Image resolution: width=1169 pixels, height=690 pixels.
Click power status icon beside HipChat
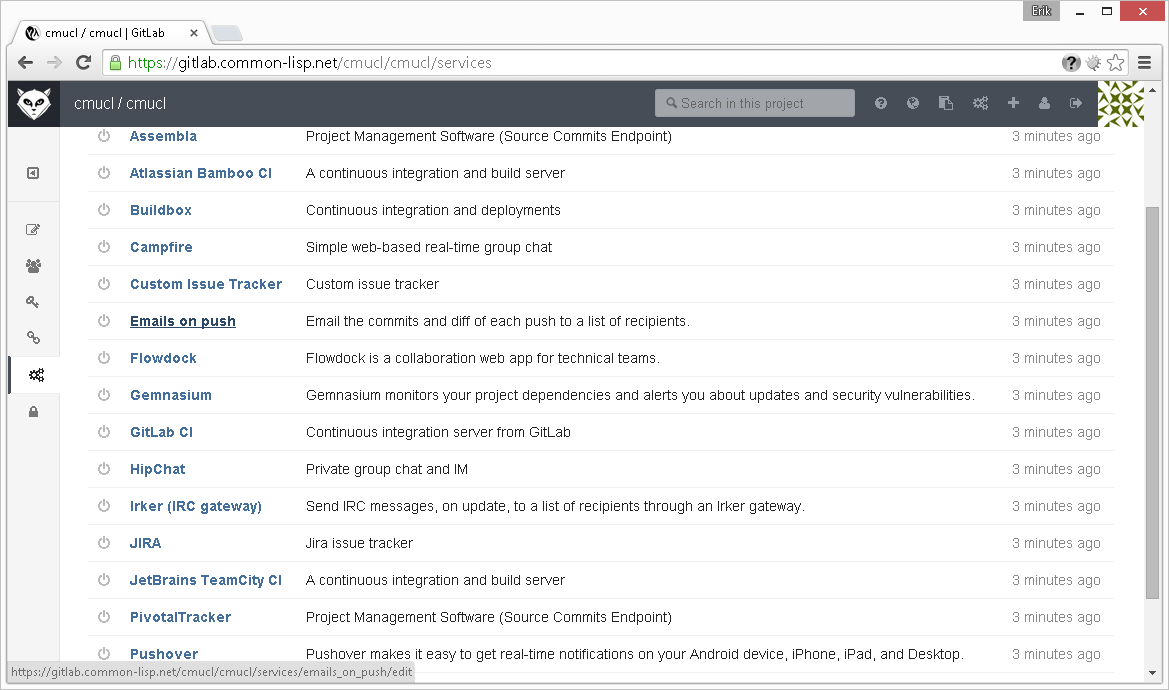[x=104, y=469]
